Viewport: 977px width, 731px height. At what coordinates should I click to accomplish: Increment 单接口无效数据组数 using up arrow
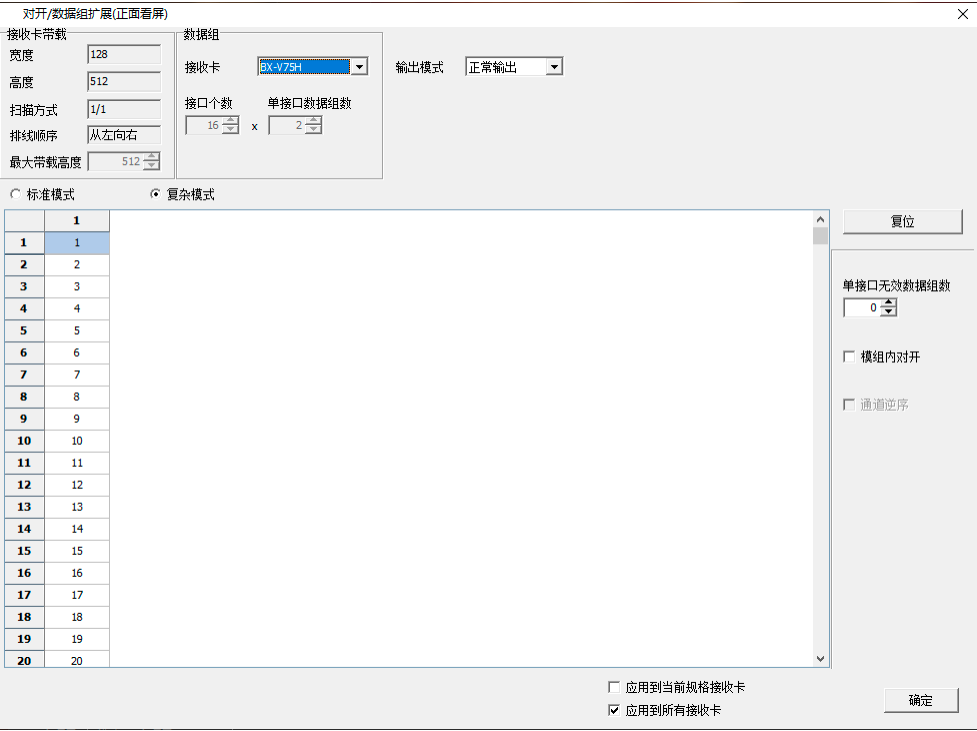890,303
